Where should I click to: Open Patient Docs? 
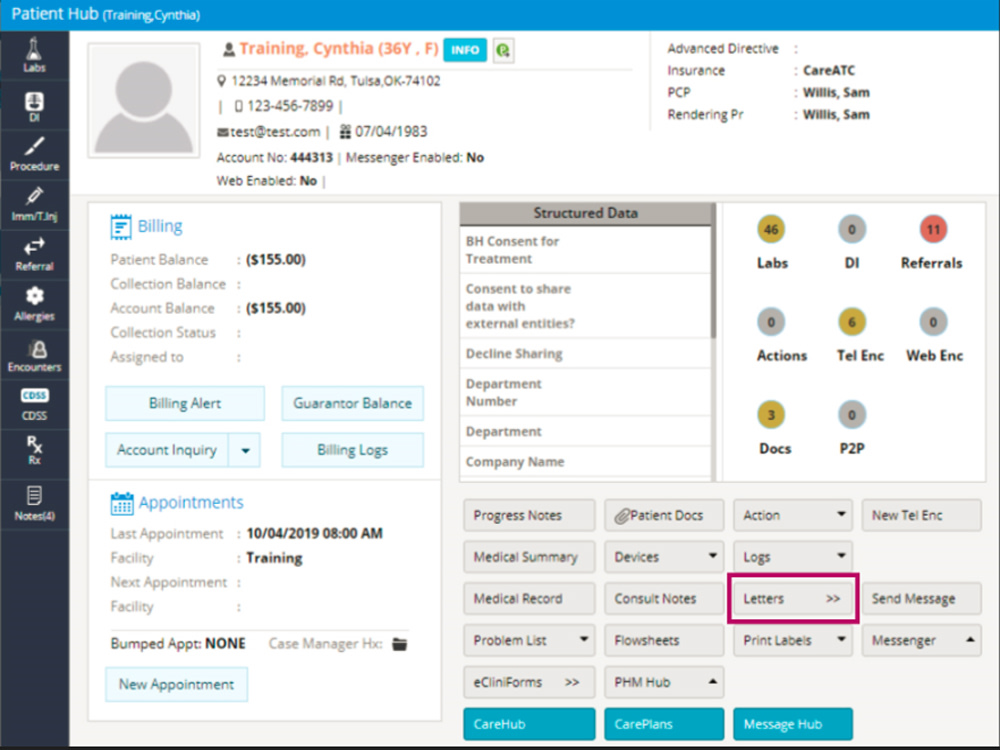click(x=664, y=515)
